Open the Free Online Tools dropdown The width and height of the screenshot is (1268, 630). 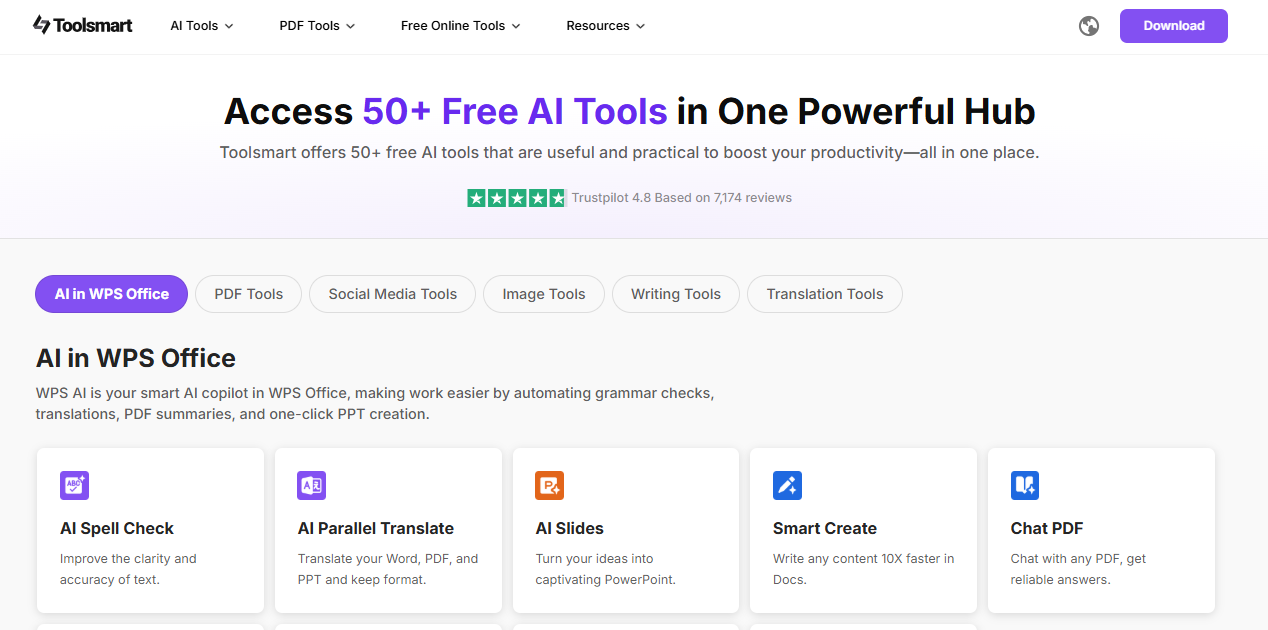460,26
